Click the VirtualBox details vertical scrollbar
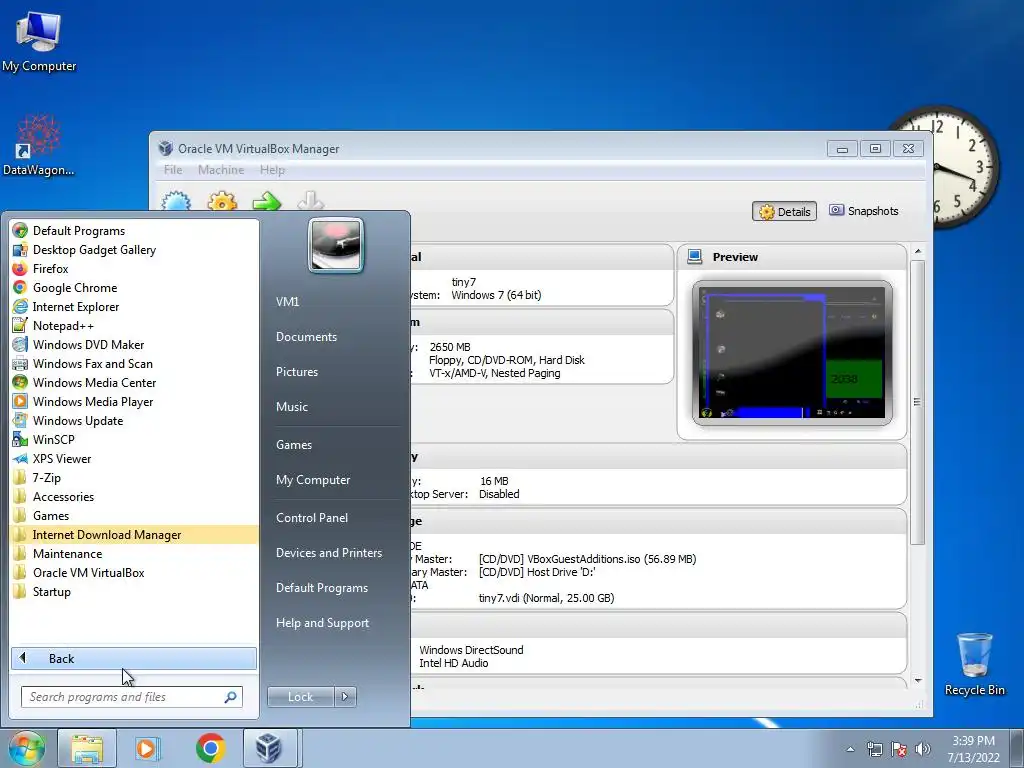1024x768 pixels. [918, 402]
